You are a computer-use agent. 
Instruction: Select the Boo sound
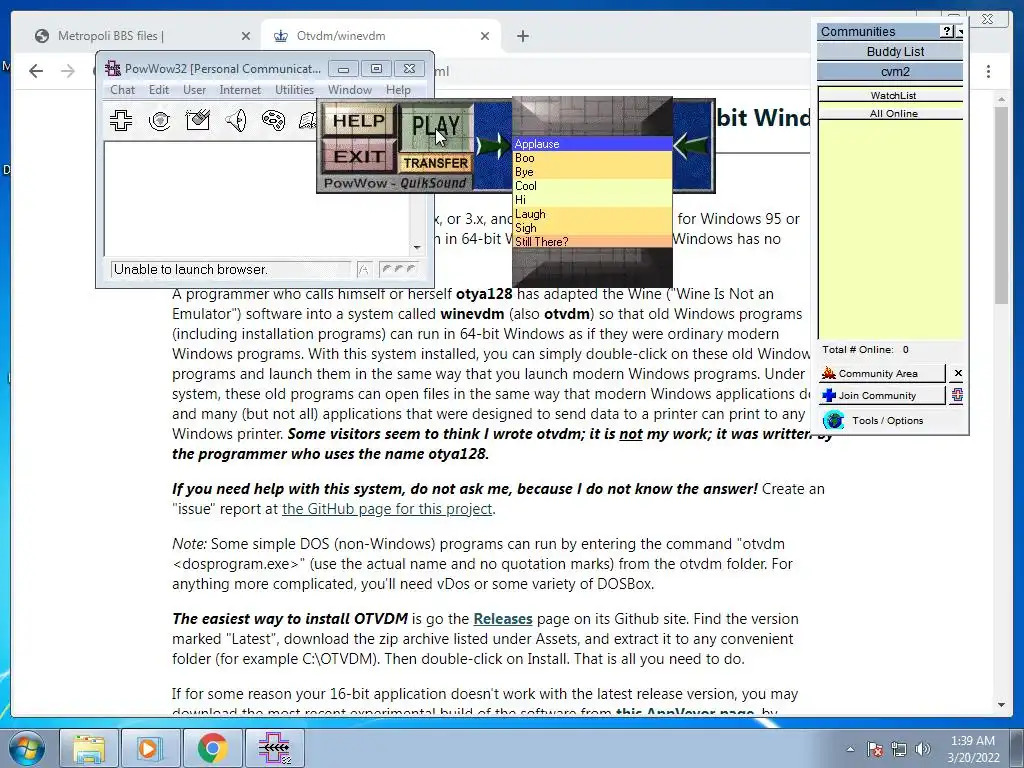coord(592,158)
